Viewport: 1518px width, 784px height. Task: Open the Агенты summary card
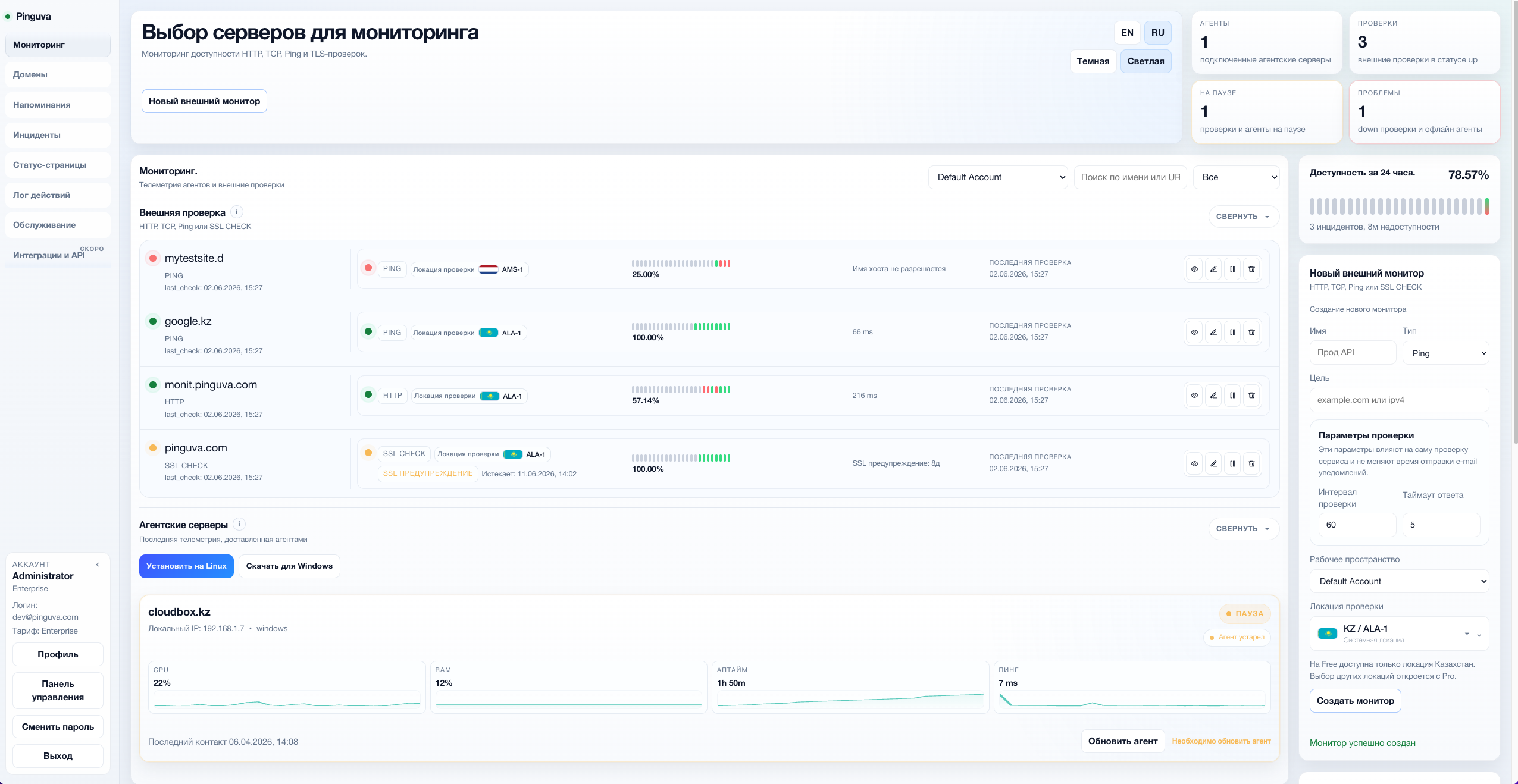1266,42
